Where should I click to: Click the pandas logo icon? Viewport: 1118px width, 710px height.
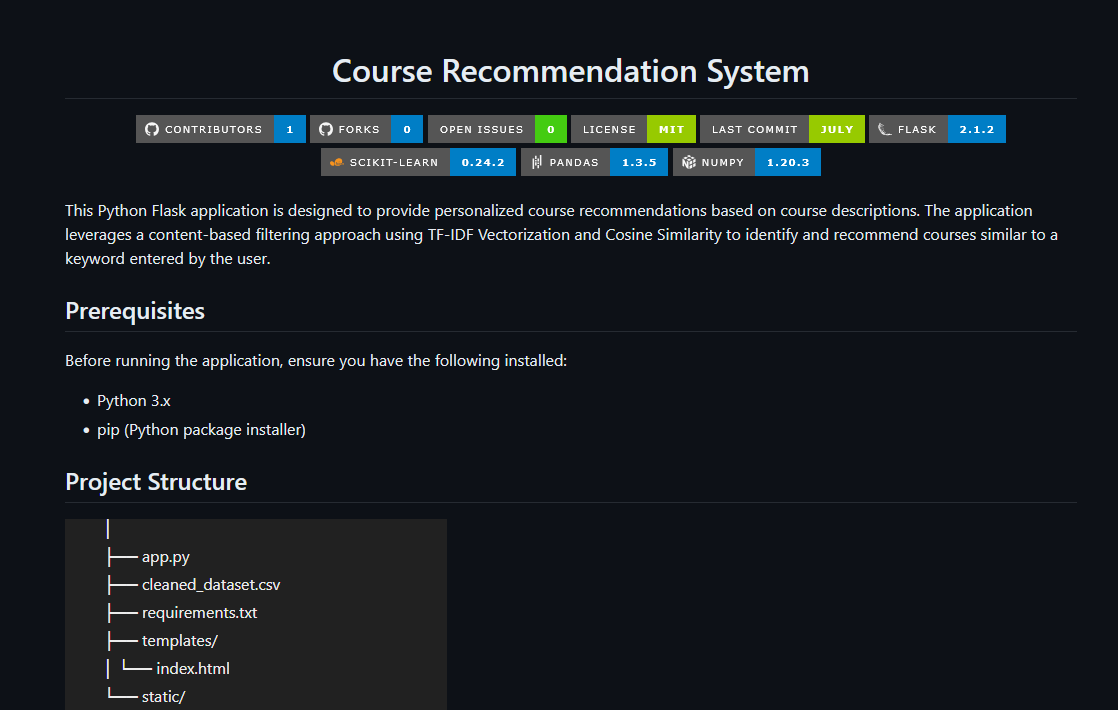coord(537,163)
